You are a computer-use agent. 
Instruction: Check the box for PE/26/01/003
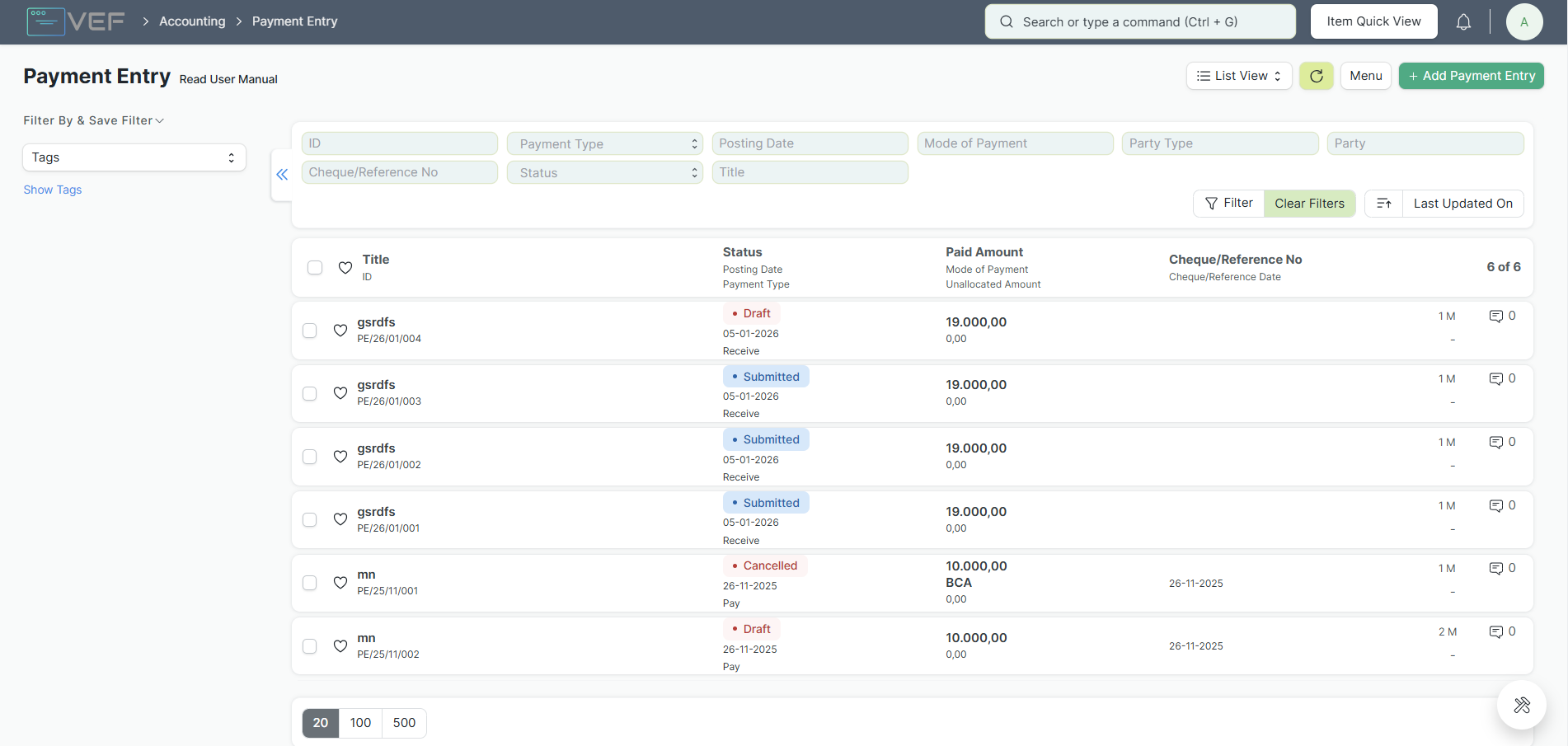click(x=310, y=394)
